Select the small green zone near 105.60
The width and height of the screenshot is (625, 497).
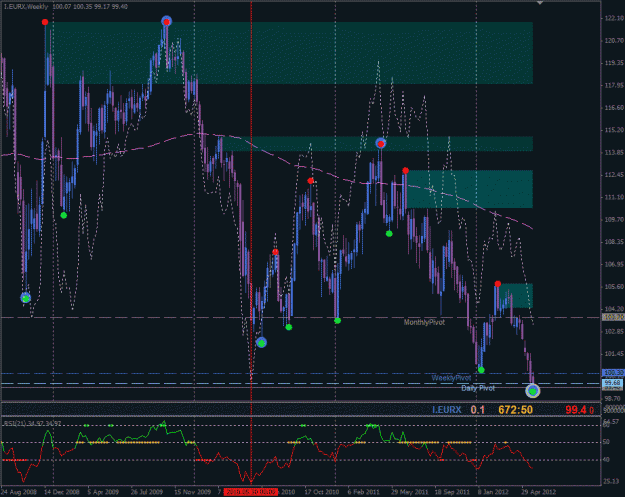(x=515, y=296)
